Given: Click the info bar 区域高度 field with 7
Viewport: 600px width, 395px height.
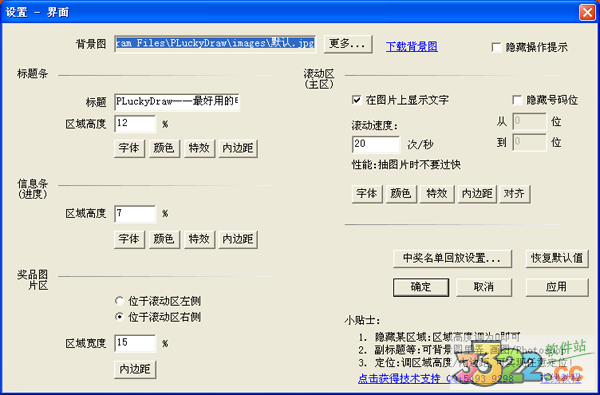Looking at the screenshot, I should (135, 214).
